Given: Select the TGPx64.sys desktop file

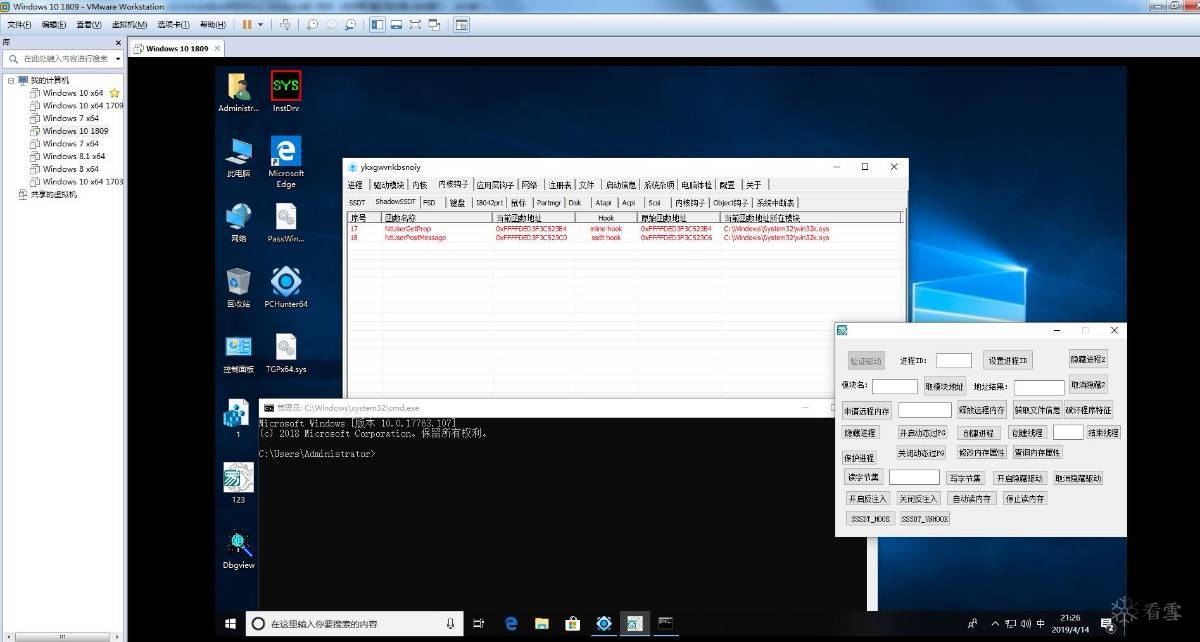Looking at the screenshot, I should (x=286, y=354).
